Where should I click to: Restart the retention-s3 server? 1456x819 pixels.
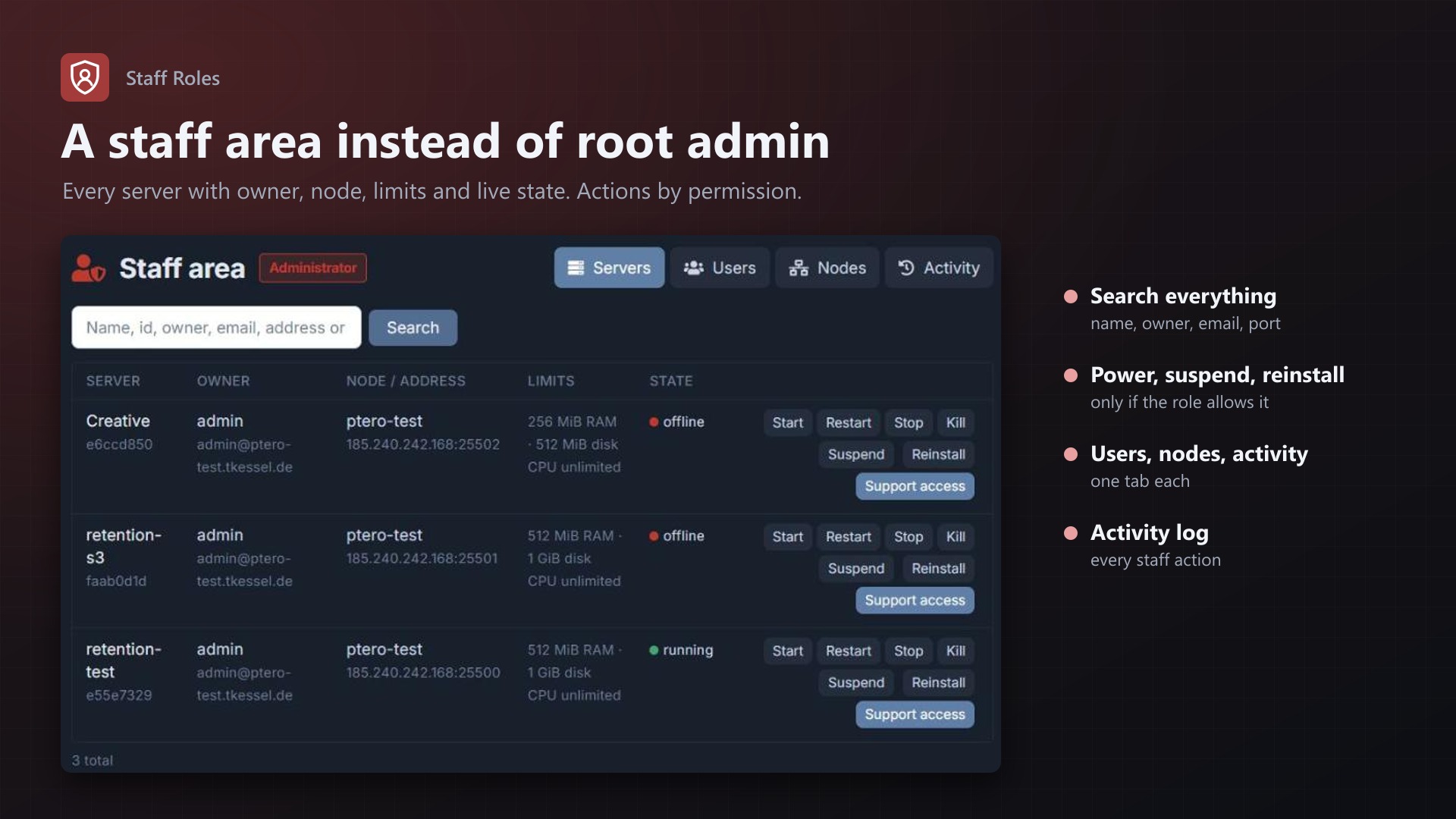click(x=849, y=537)
